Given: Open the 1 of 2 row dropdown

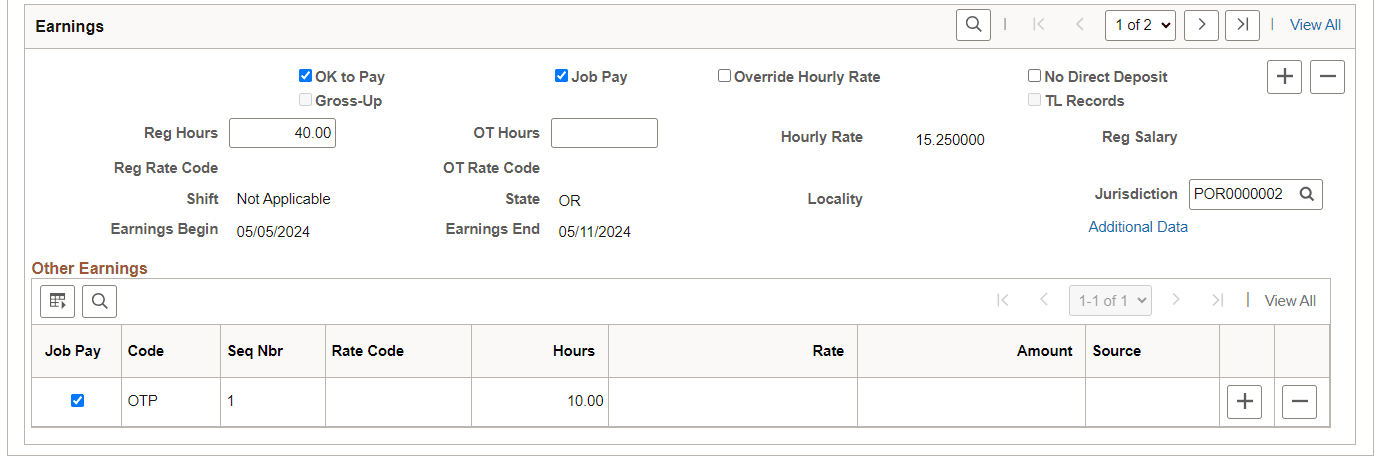Looking at the screenshot, I should [1140, 25].
